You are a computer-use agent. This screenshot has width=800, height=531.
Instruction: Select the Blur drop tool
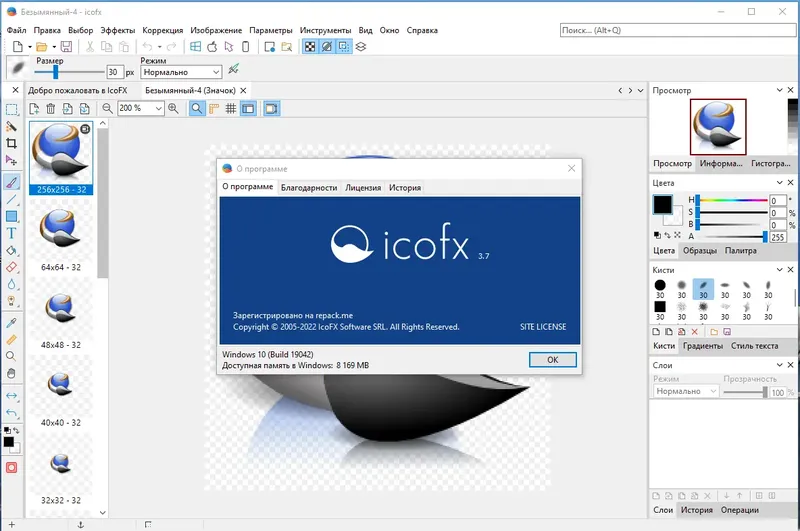coord(11,284)
